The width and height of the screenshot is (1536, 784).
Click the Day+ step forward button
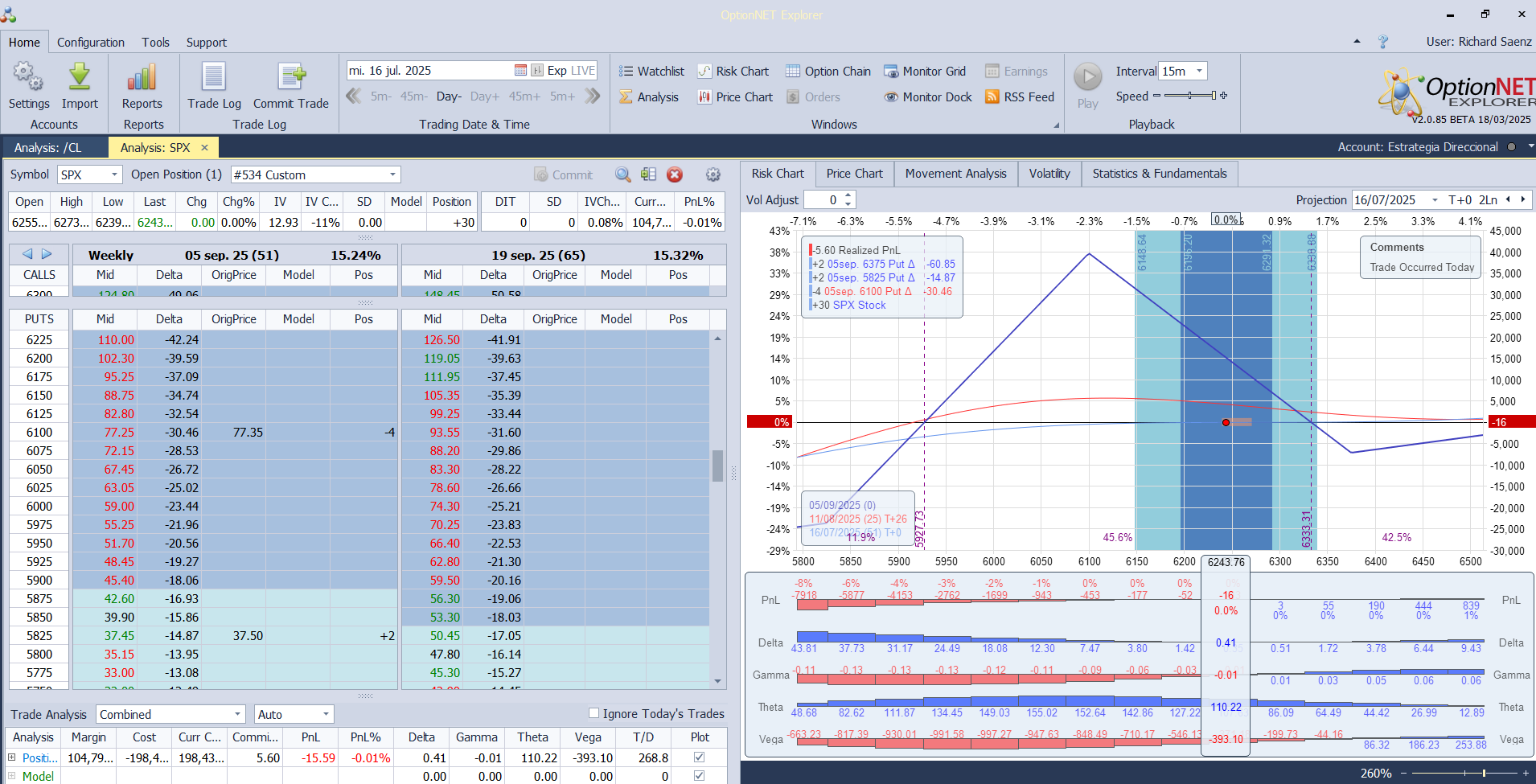point(484,96)
